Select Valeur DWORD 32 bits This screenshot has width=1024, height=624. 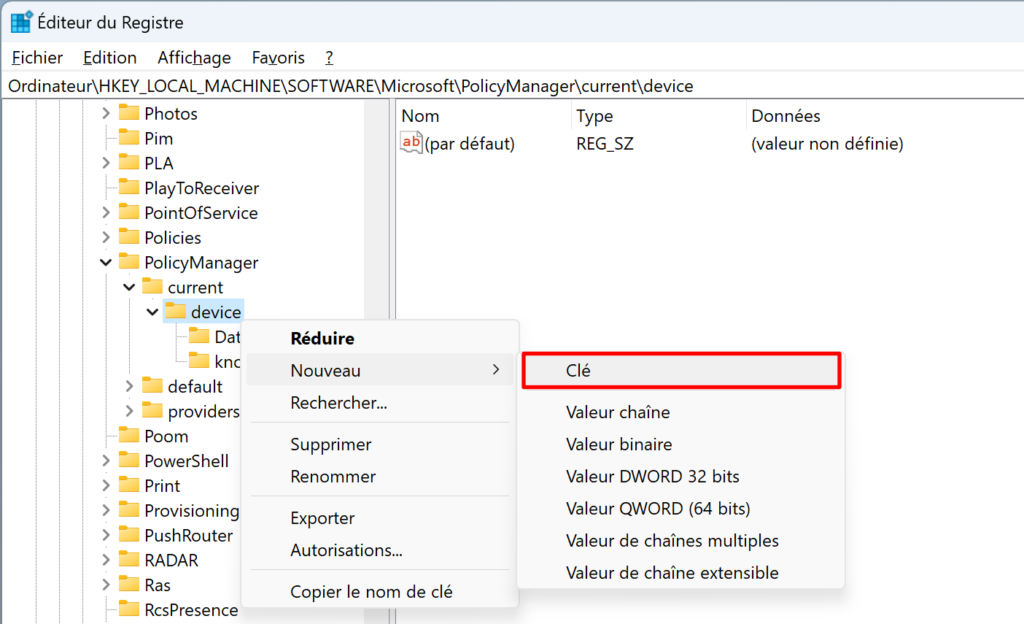pyautogui.click(x=681, y=476)
